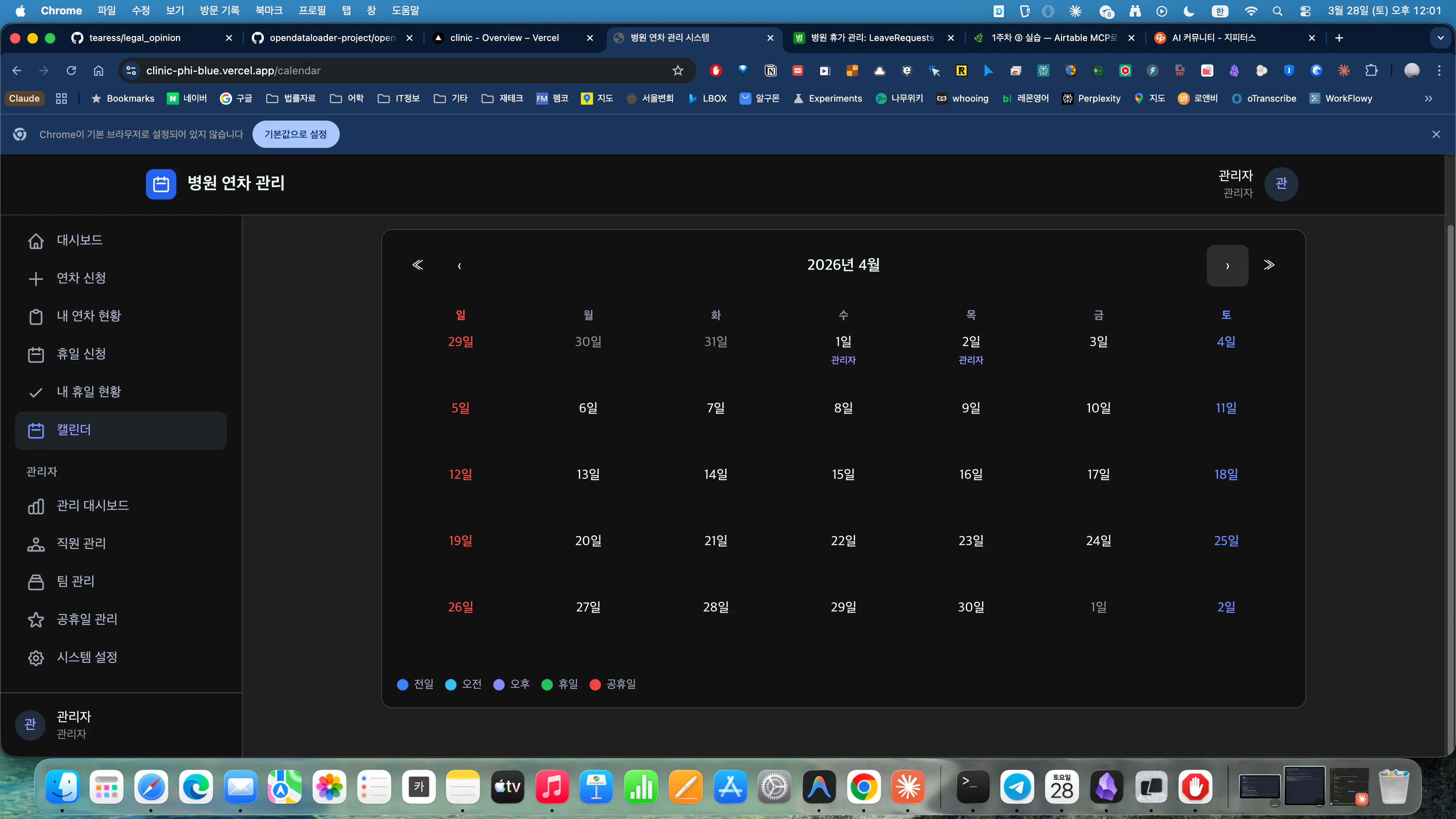Go to previous month with single chevron

459,266
